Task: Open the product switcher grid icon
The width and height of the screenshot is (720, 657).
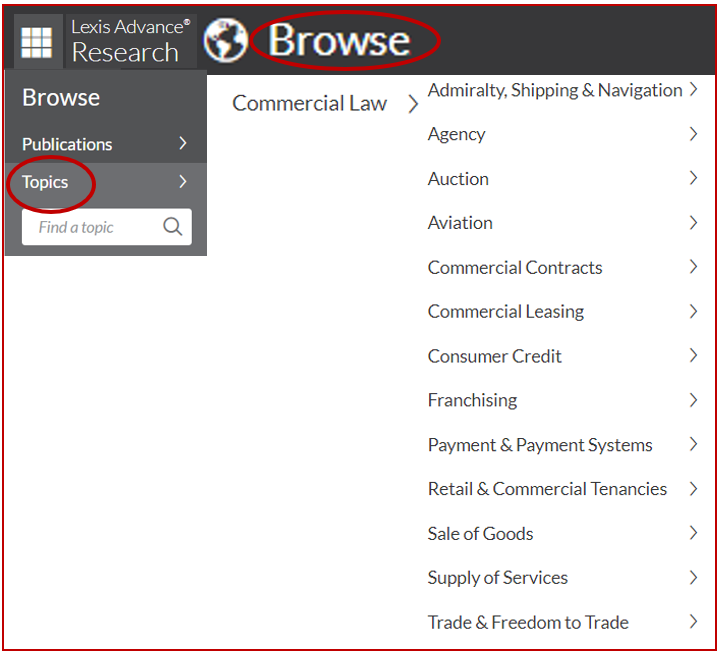Action: [x=37, y=42]
